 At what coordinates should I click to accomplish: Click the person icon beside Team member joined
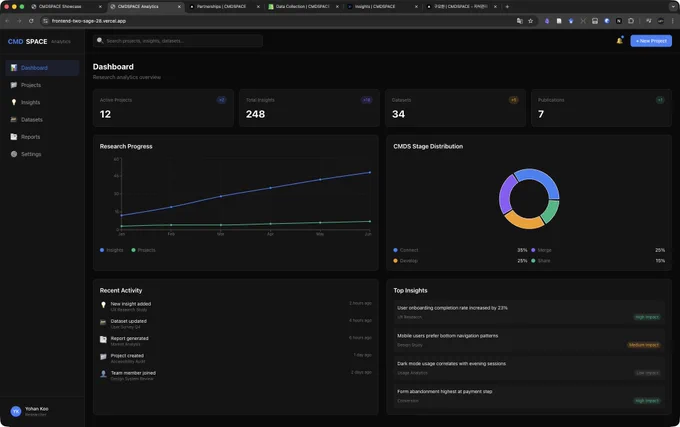(103, 374)
